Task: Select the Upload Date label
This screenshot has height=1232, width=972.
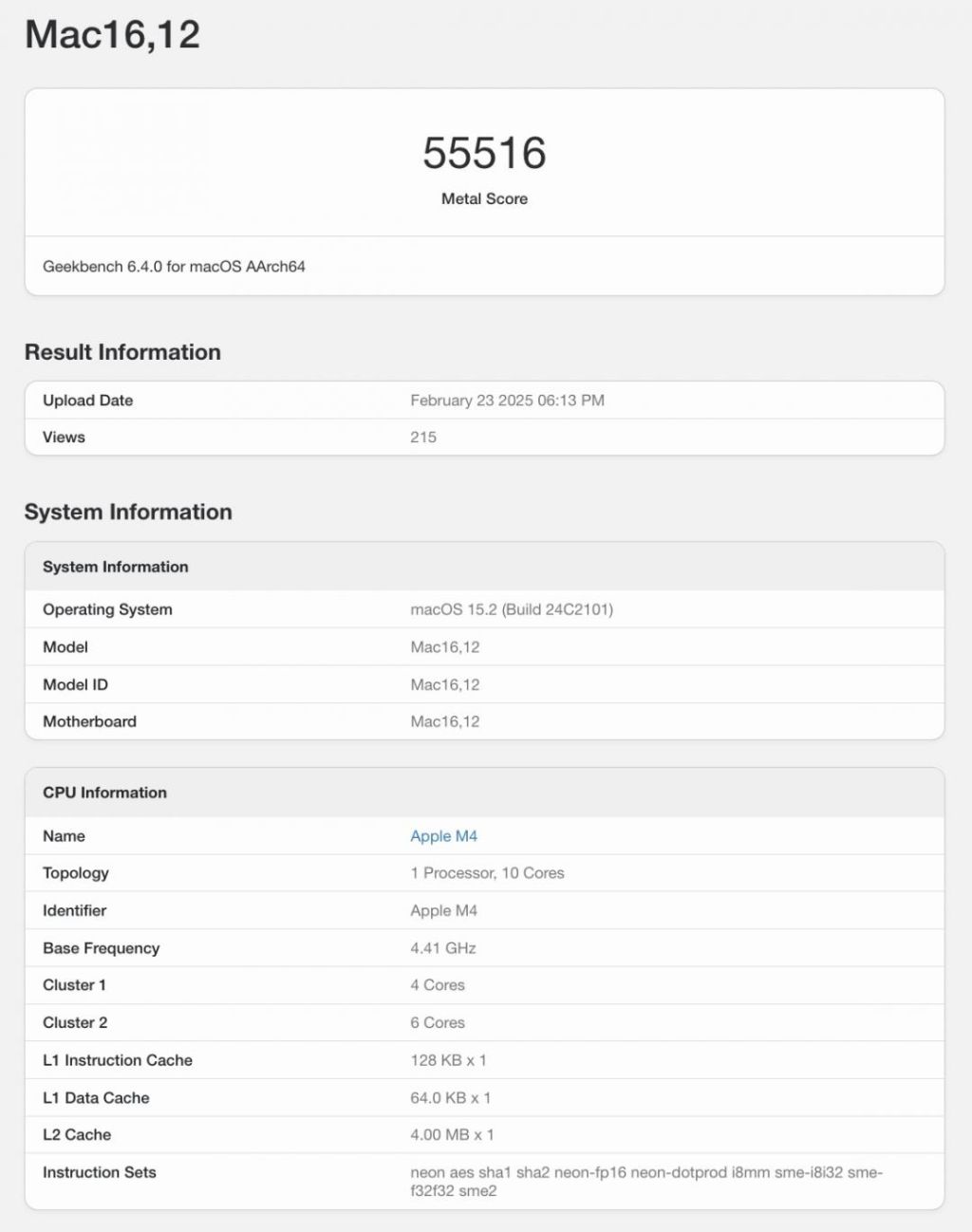Action: pyautogui.click(x=87, y=401)
